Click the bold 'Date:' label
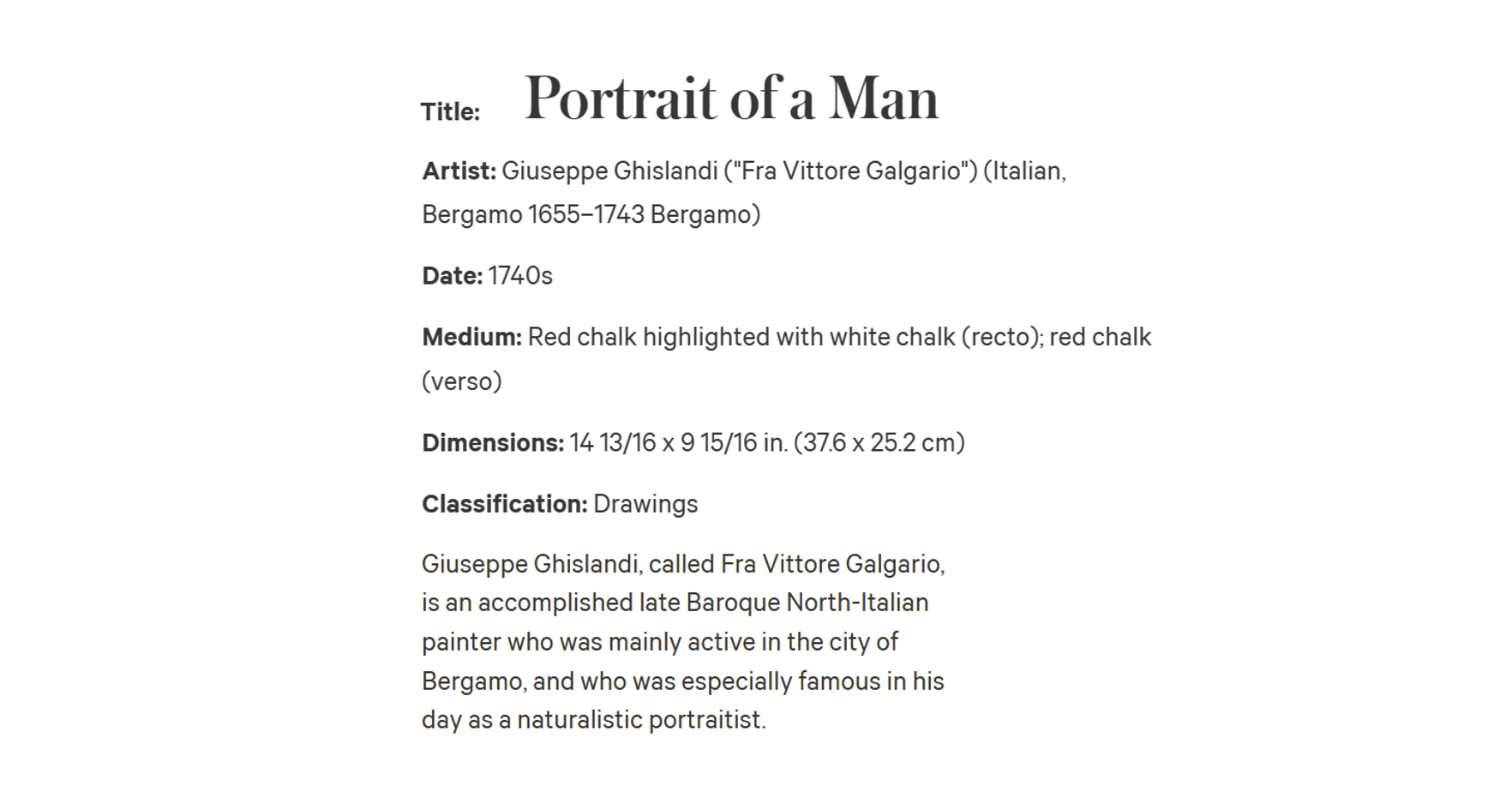 pyautogui.click(x=452, y=276)
